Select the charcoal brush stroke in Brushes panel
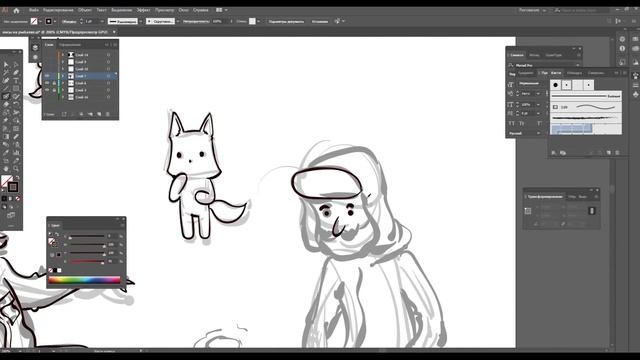Image resolution: width=640 pixels, height=360 pixels. click(586, 118)
